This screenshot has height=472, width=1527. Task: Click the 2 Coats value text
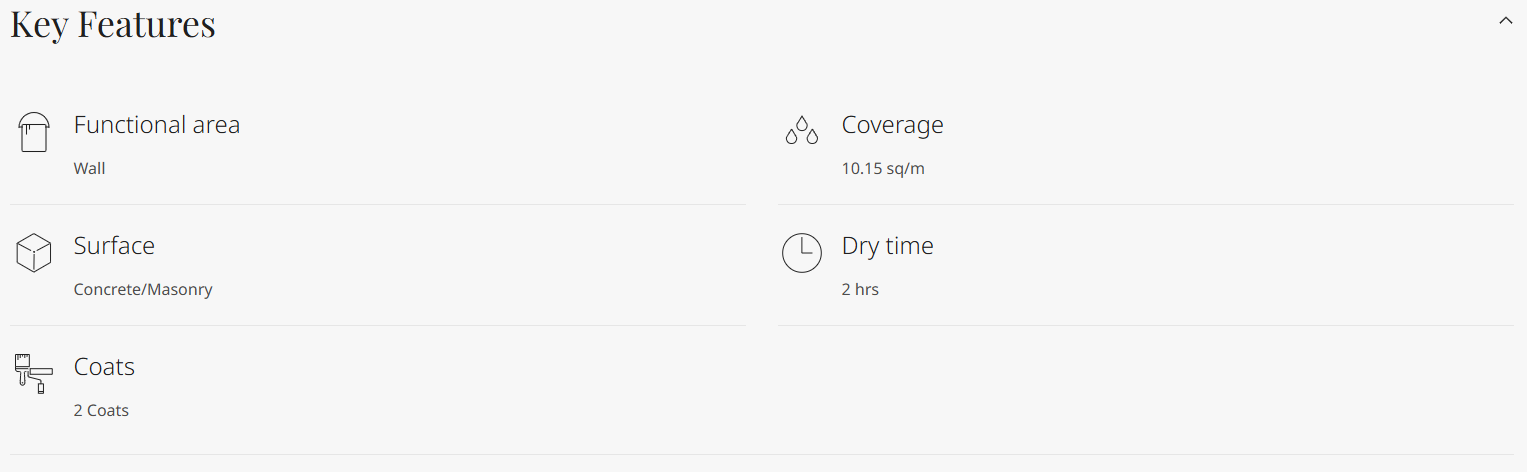pyautogui.click(x=101, y=410)
